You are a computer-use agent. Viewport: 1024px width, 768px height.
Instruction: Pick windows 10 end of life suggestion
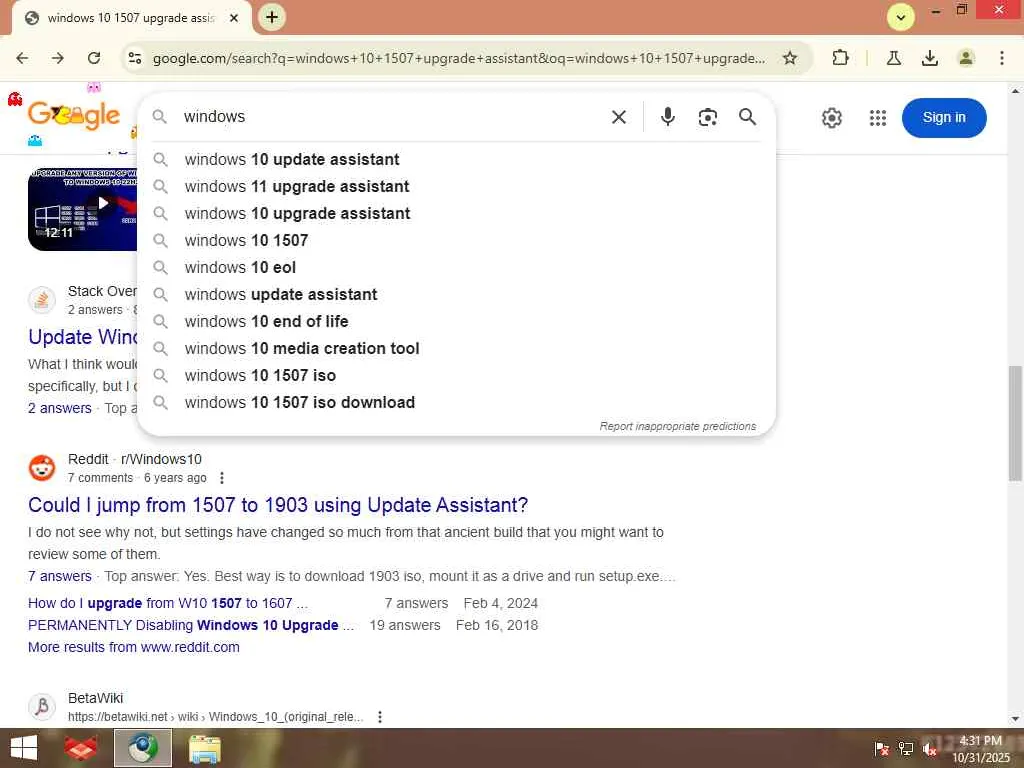[x=456, y=321]
